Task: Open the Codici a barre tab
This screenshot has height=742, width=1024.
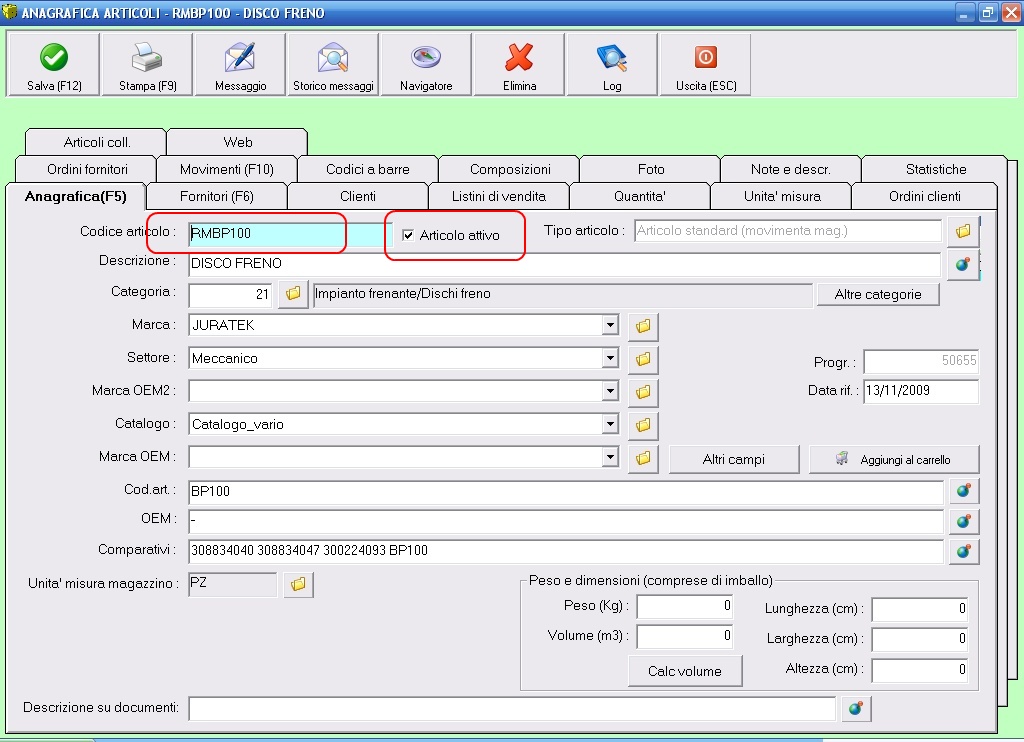Action: pos(368,169)
